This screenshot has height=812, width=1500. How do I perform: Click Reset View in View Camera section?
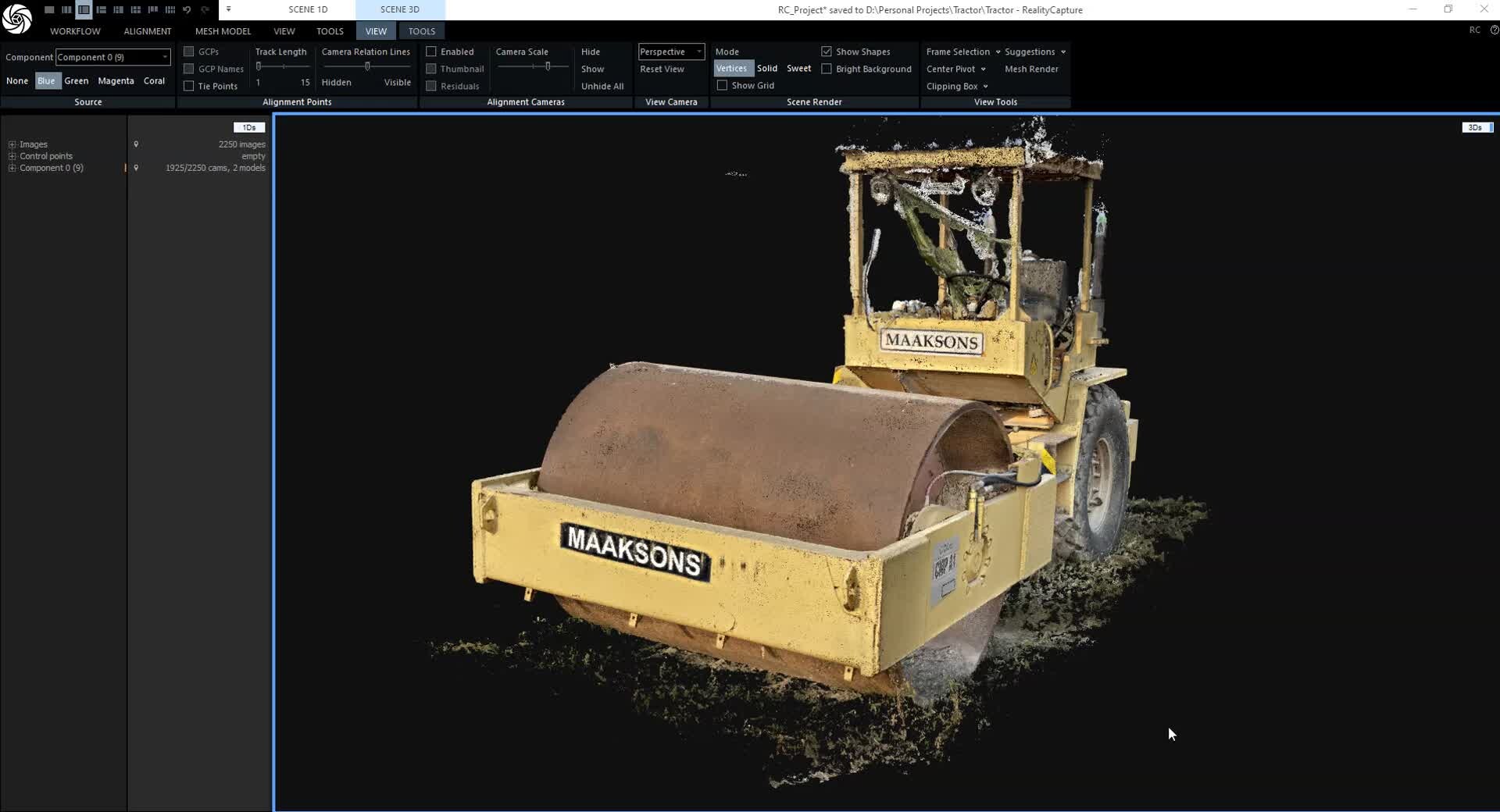(x=661, y=69)
